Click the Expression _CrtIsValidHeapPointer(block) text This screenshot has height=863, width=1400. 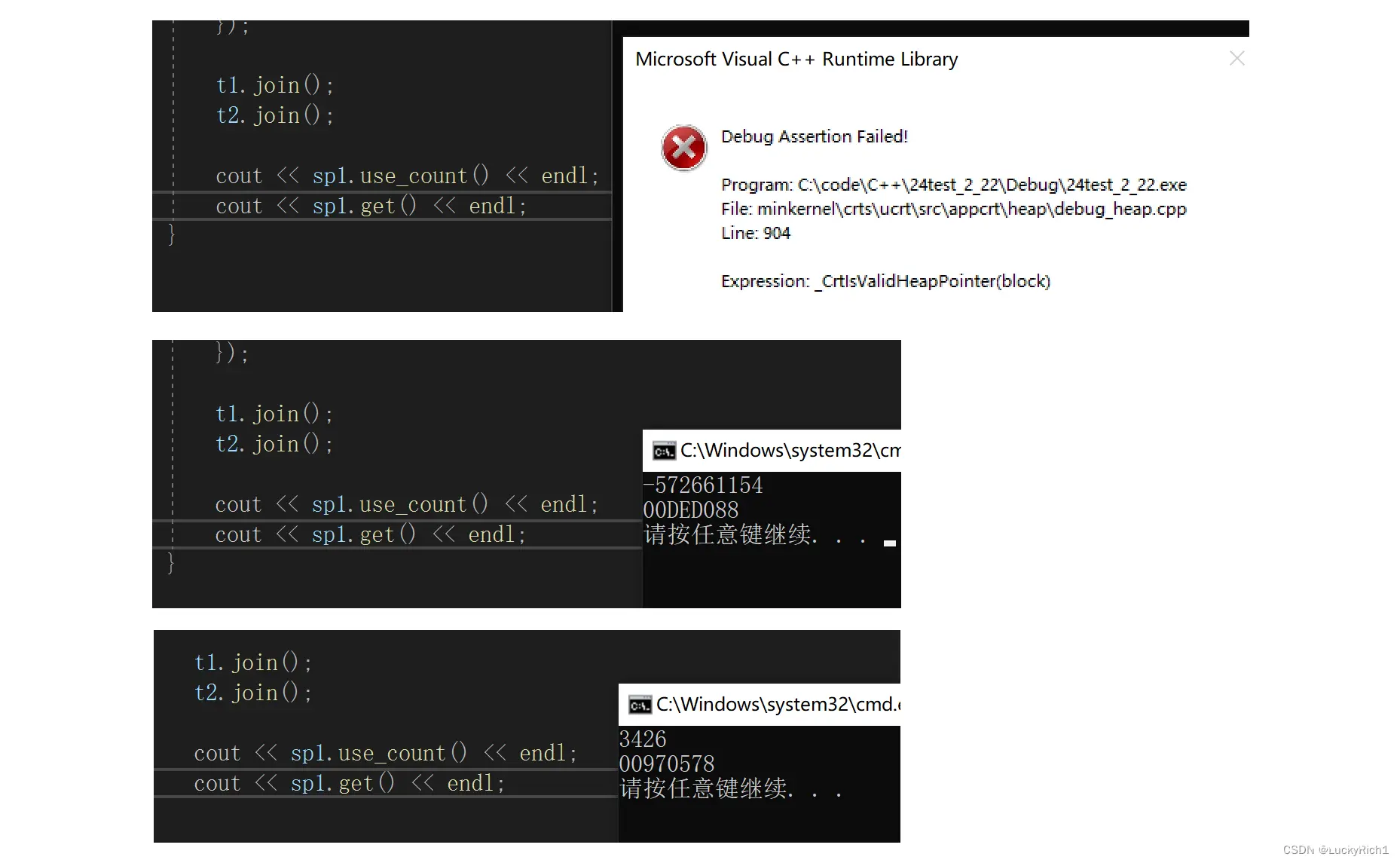pyautogui.click(x=885, y=281)
